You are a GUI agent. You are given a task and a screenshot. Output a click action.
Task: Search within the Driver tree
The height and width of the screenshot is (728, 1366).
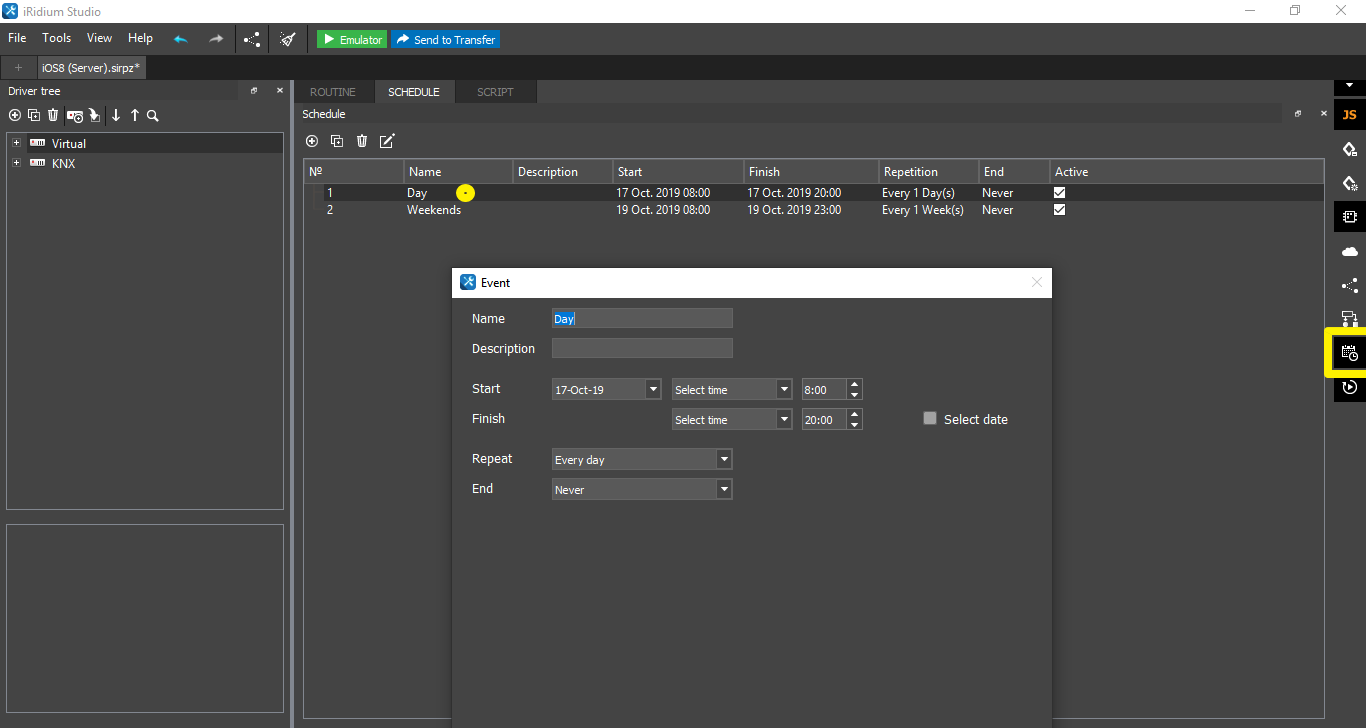click(152, 116)
